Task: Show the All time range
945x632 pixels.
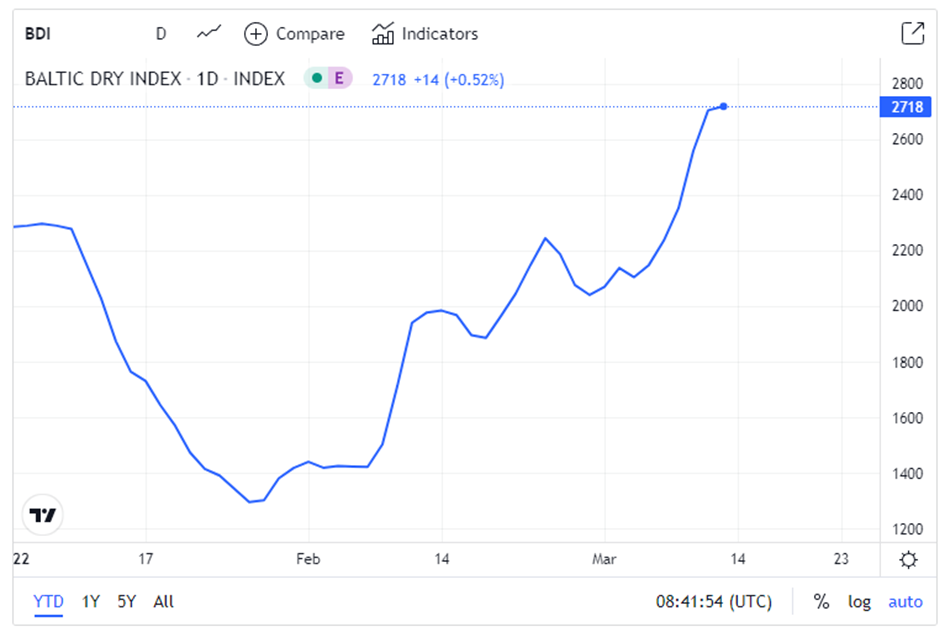Action: 163,602
